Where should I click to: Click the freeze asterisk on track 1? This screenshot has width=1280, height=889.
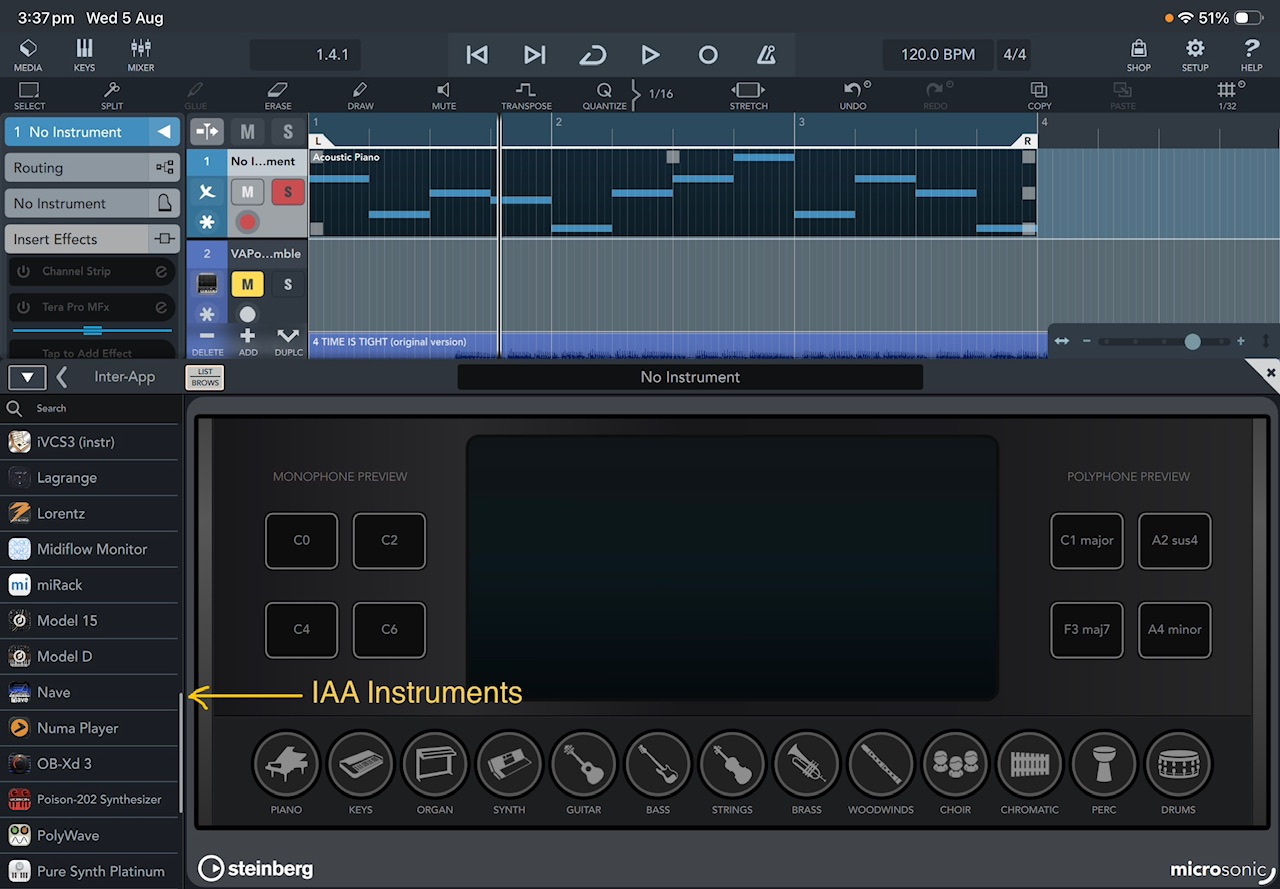(207, 221)
